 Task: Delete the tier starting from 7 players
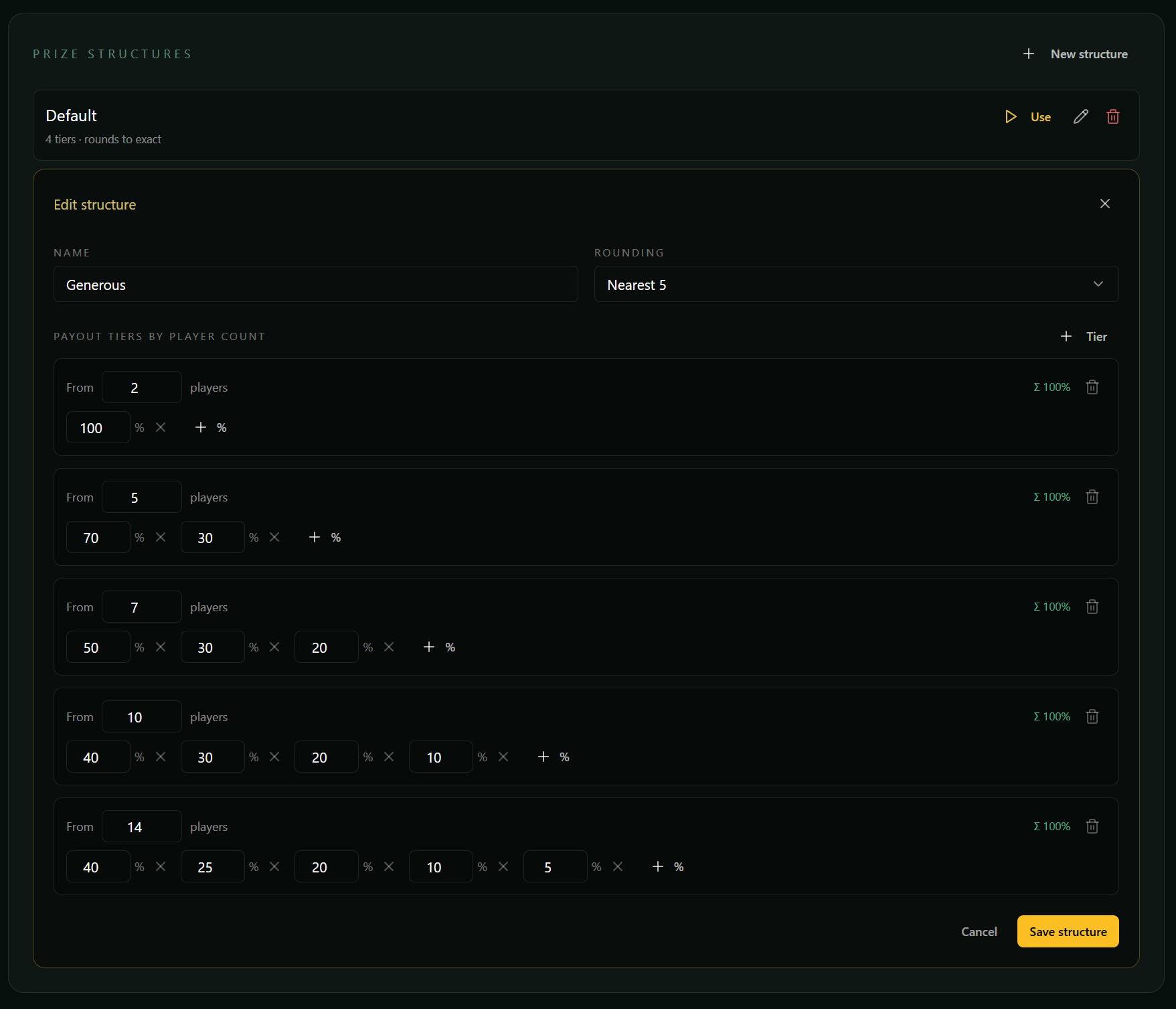click(1092, 607)
